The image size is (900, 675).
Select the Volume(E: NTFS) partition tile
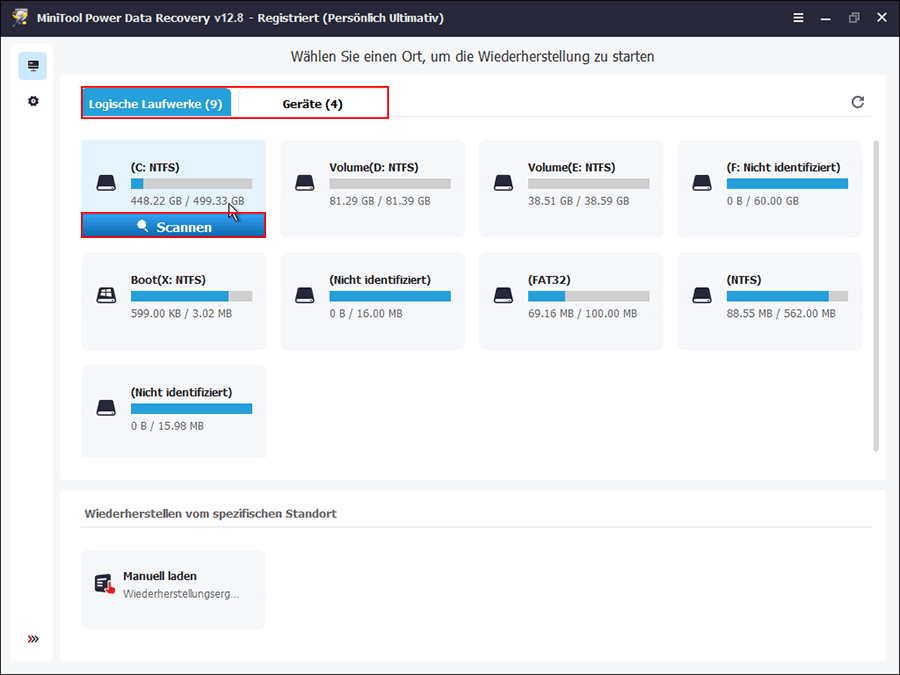click(570, 189)
